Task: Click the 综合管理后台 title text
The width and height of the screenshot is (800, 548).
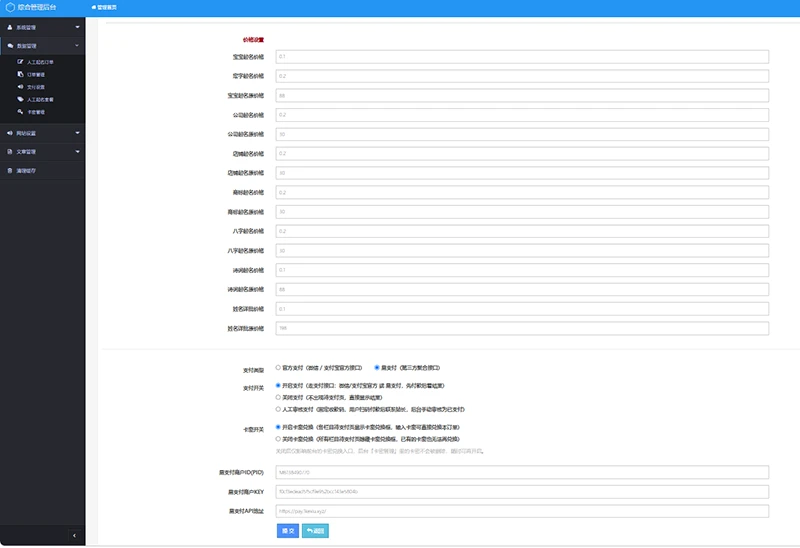Action: (37, 7)
